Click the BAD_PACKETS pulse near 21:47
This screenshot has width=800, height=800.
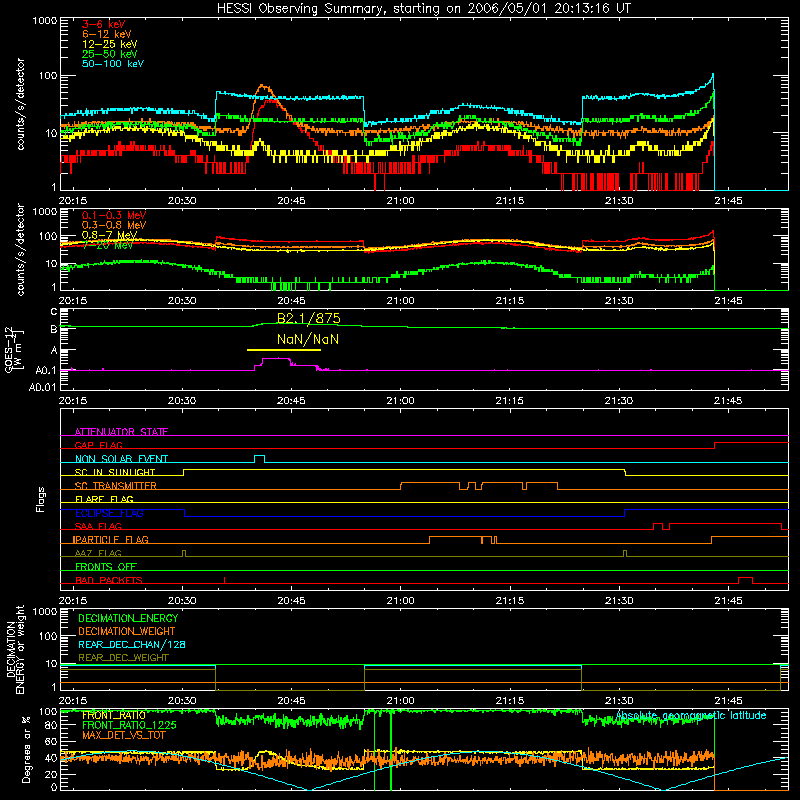[x=745, y=580]
